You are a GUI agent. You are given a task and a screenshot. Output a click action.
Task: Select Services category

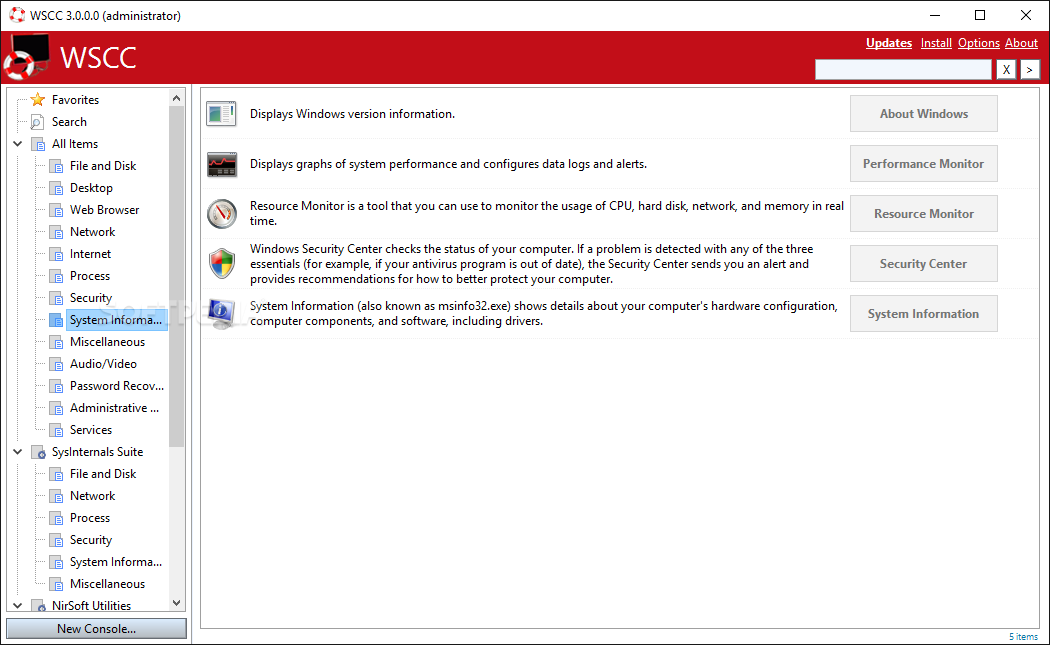[x=91, y=431]
